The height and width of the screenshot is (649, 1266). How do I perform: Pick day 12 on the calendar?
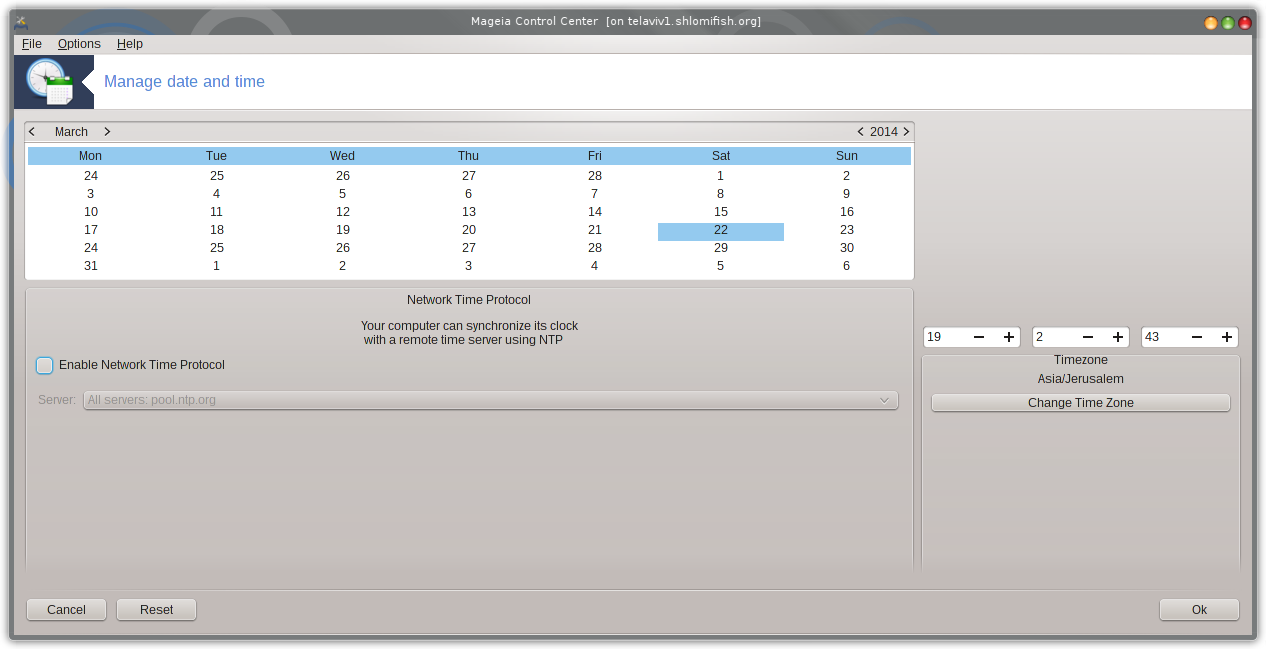[x=343, y=212]
